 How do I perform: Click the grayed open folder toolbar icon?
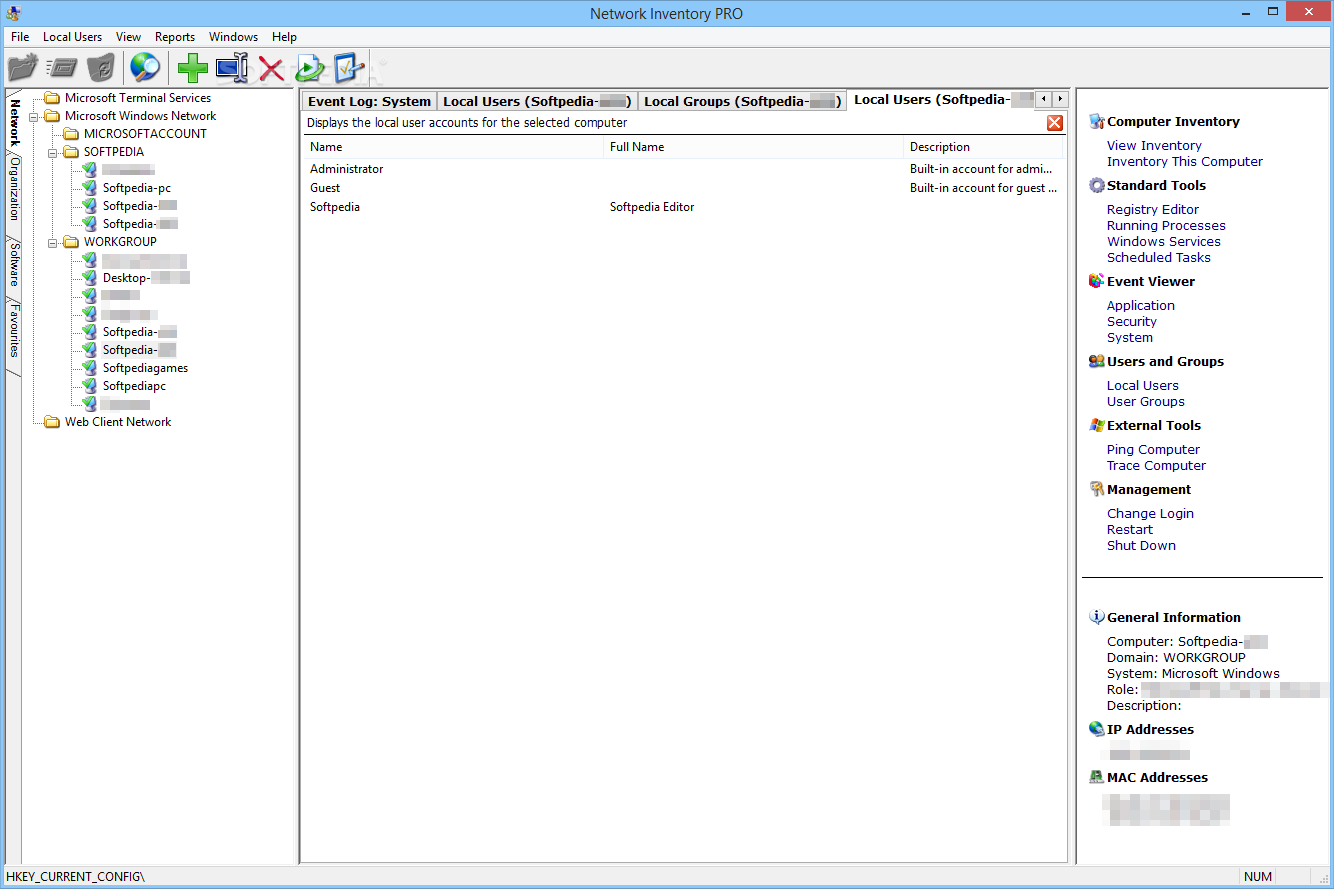click(x=22, y=68)
